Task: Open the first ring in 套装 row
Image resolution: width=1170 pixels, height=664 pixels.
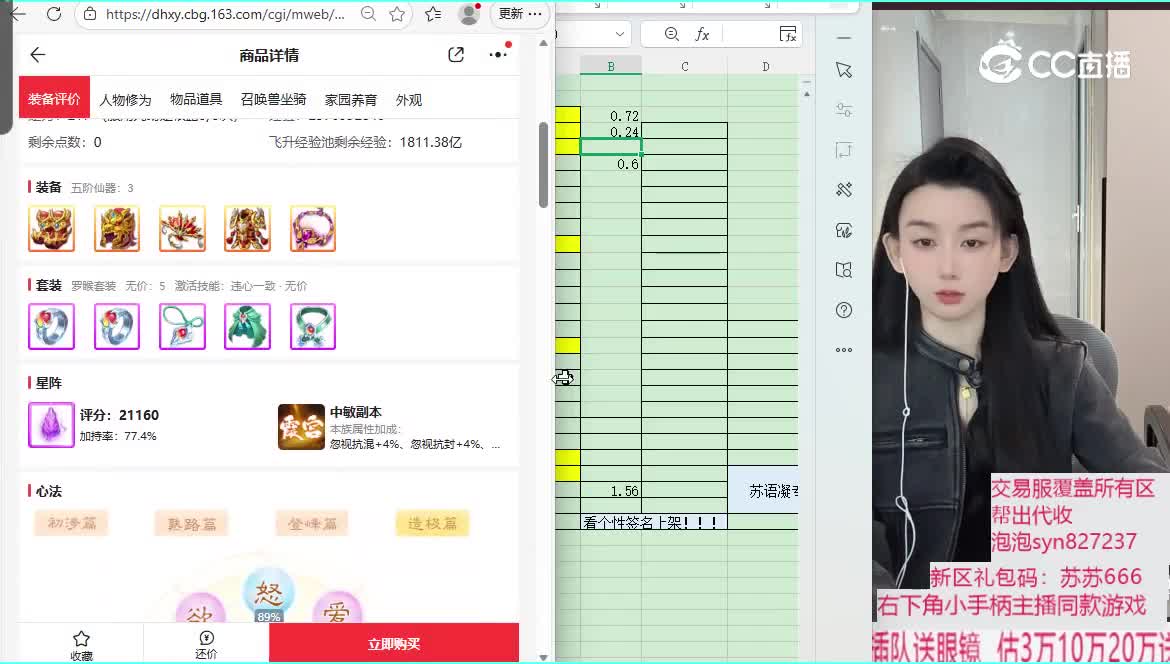Action: (51, 326)
